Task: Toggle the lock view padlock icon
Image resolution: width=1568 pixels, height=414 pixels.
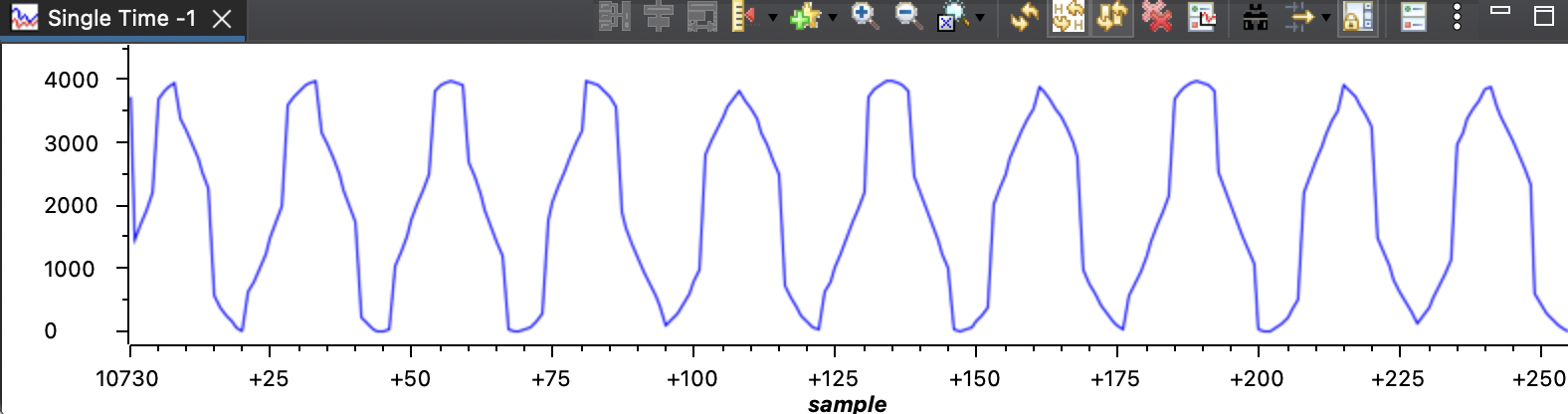Action: (1357, 17)
